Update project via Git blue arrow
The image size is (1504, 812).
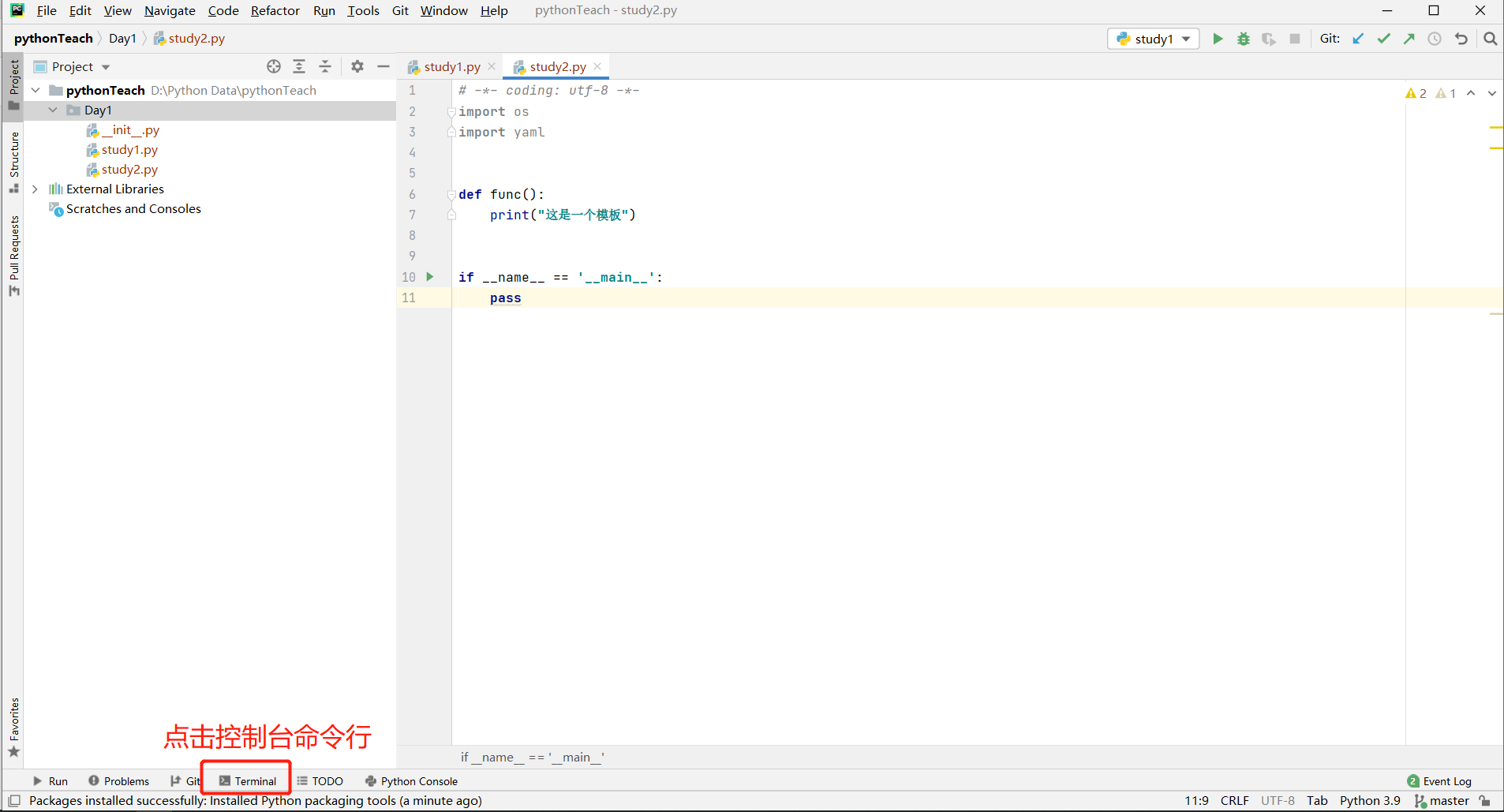coord(1358,39)
